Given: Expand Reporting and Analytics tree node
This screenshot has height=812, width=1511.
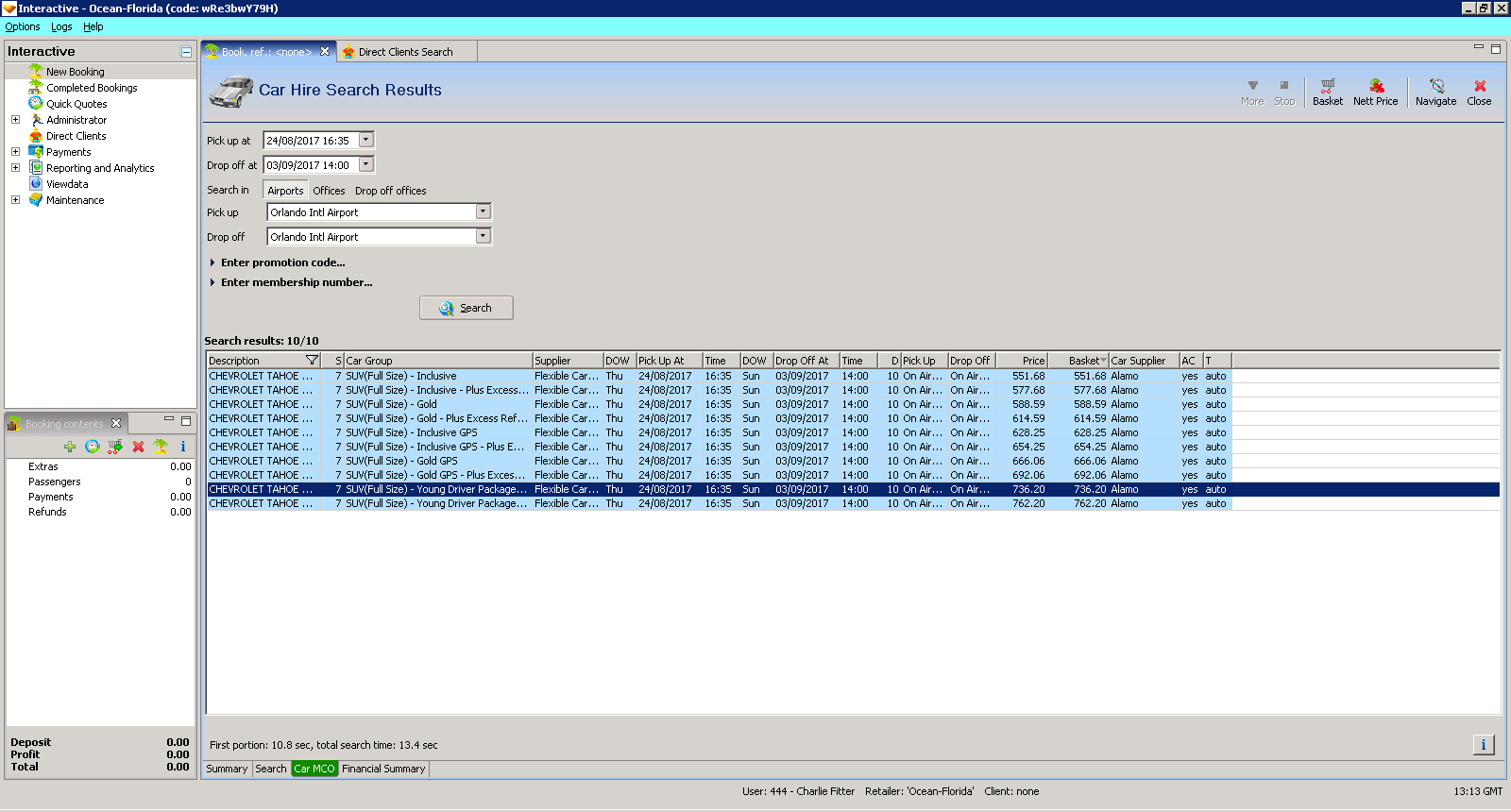Looking at the screenshot, I should tap(15, 168).
